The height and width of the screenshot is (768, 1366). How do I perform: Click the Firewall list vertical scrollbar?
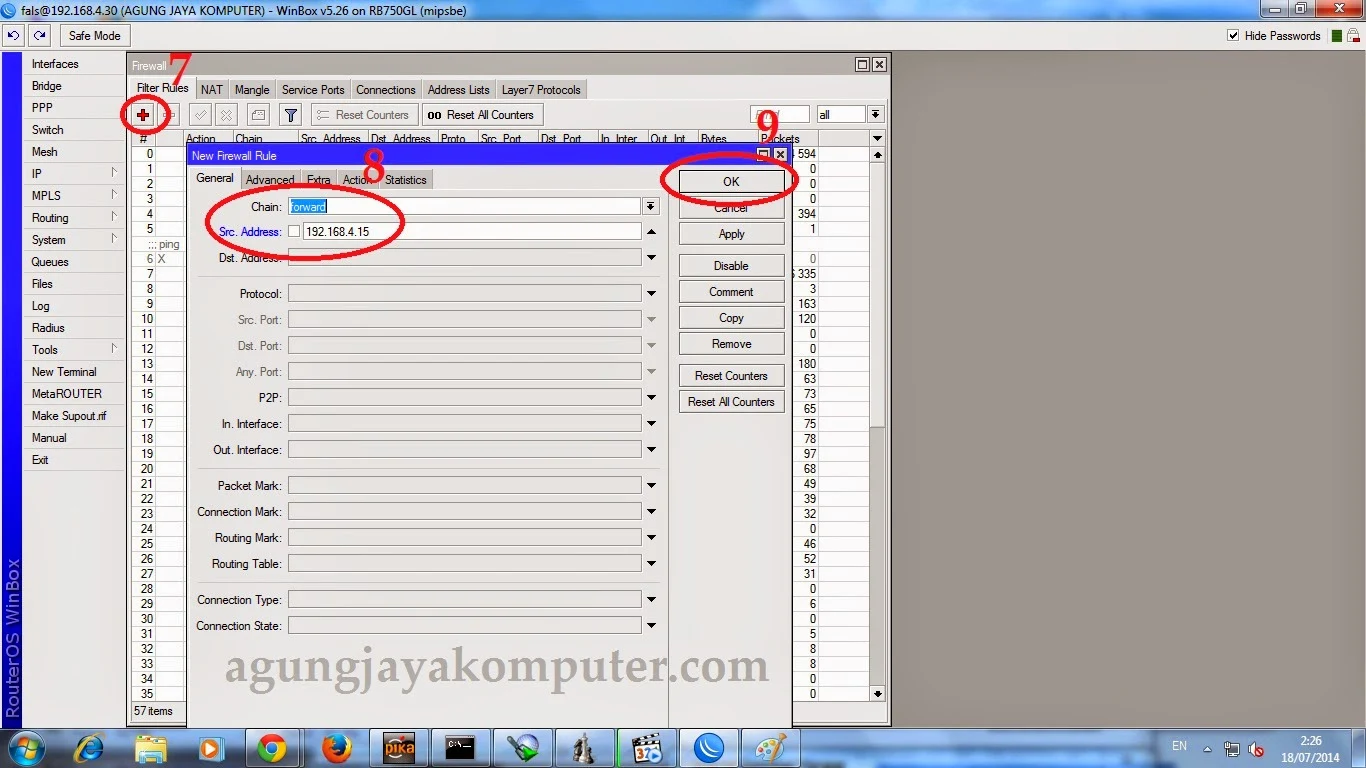click(x=877, y=295)
